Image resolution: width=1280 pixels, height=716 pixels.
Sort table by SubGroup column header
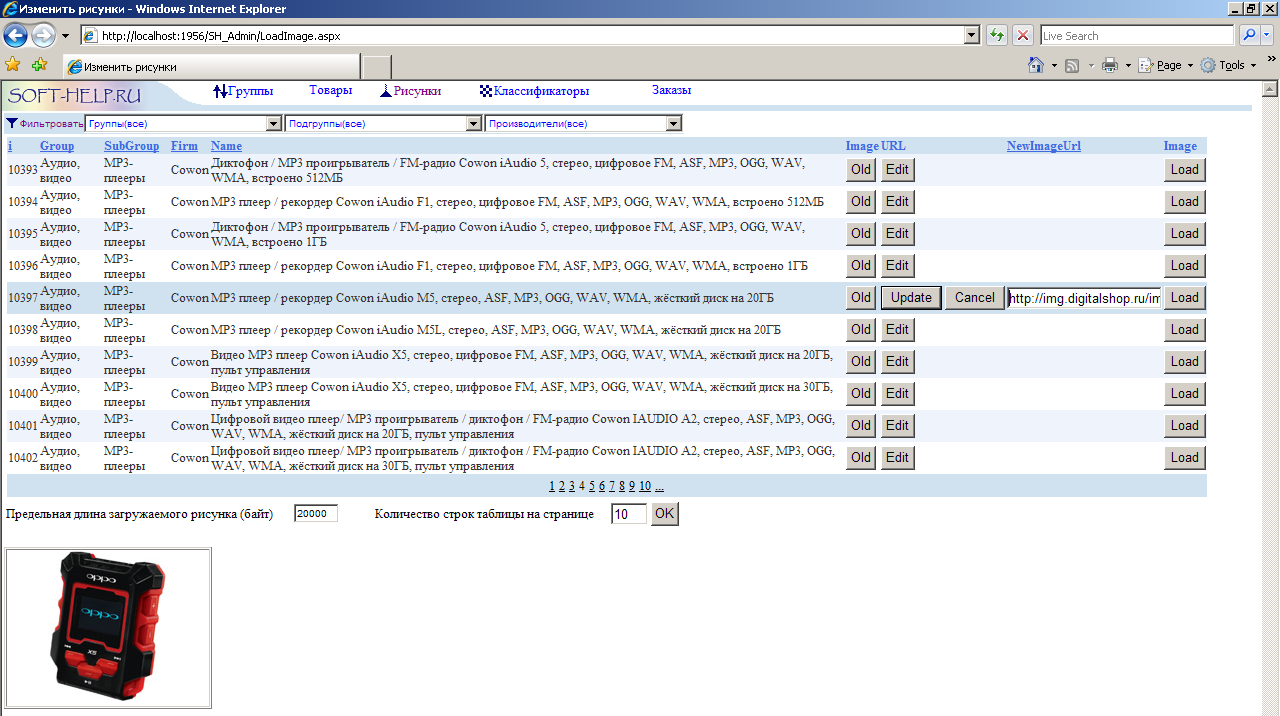click(132, 146)
